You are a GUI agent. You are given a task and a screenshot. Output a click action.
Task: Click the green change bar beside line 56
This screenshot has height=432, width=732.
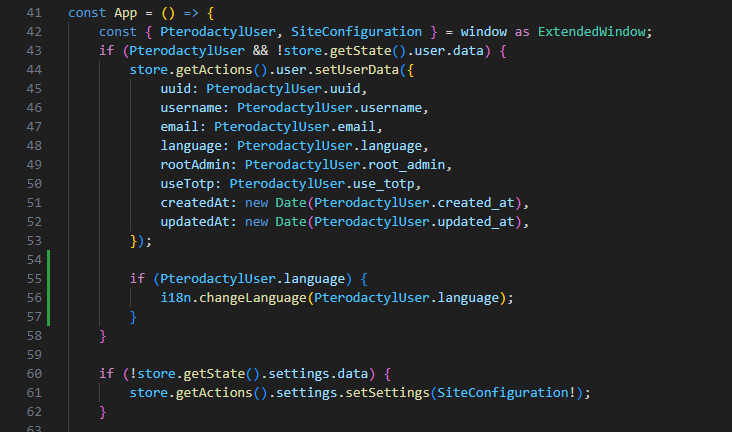48,298
